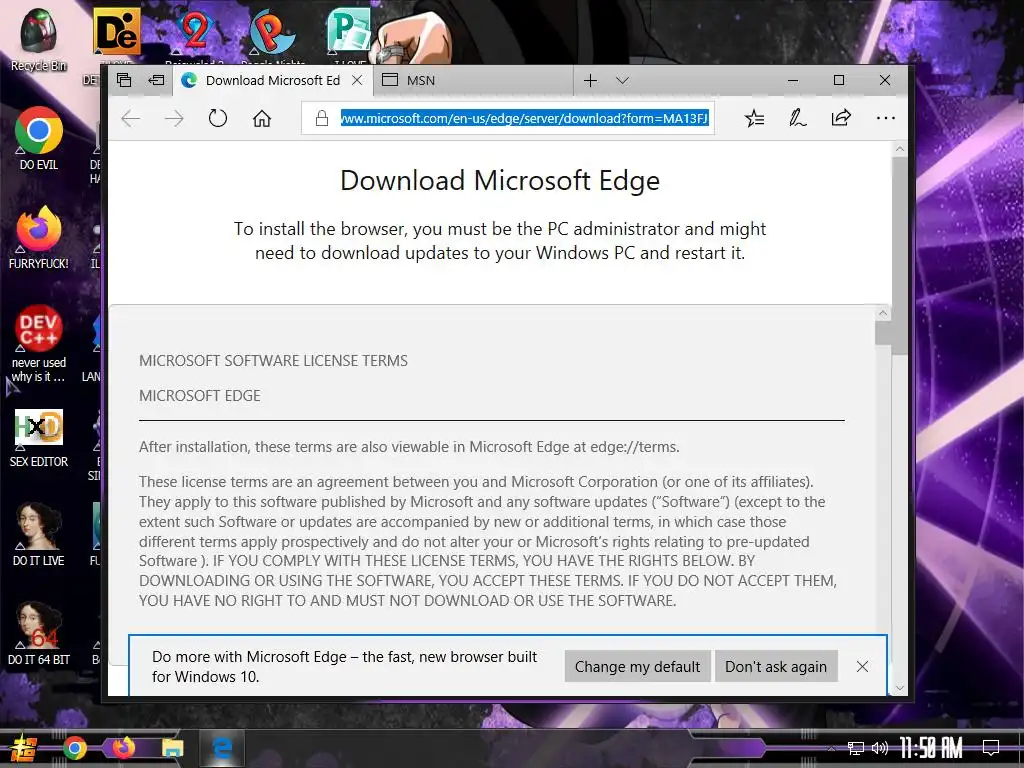Click the network tray icon

click(856, 748)
